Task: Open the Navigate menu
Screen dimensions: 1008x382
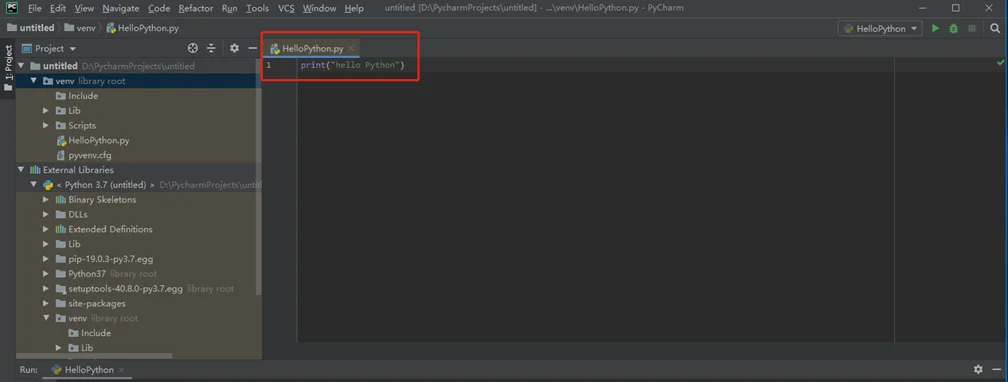Action: [x=121, y=8]
